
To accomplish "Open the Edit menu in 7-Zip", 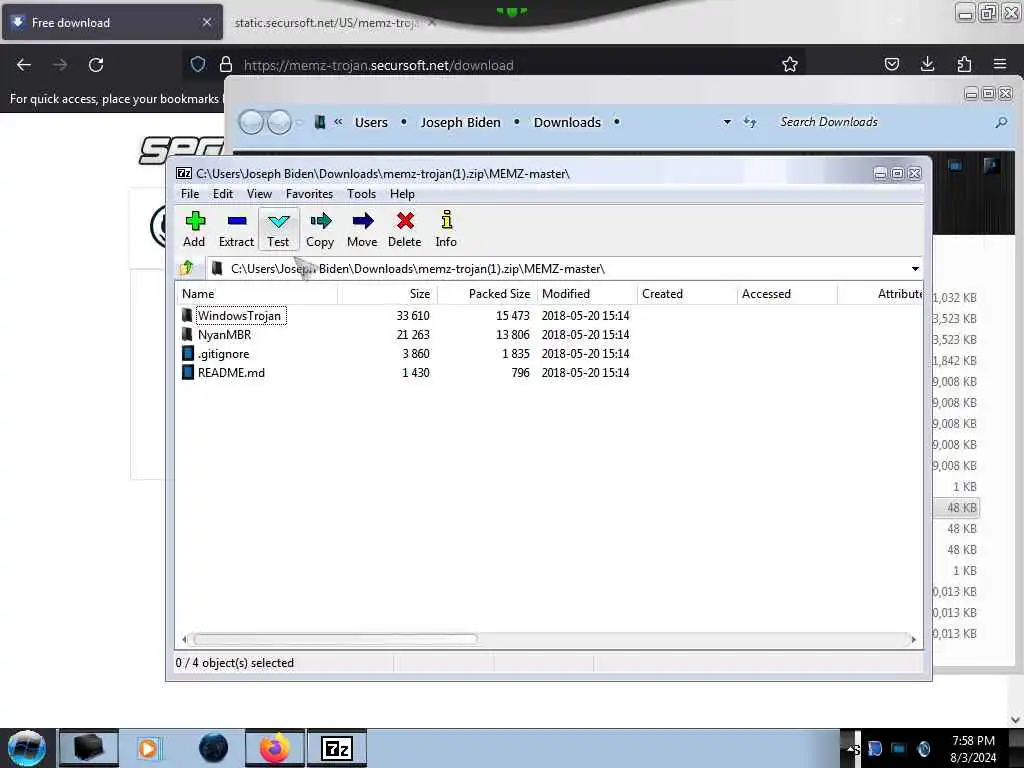I will pos(223,194).
